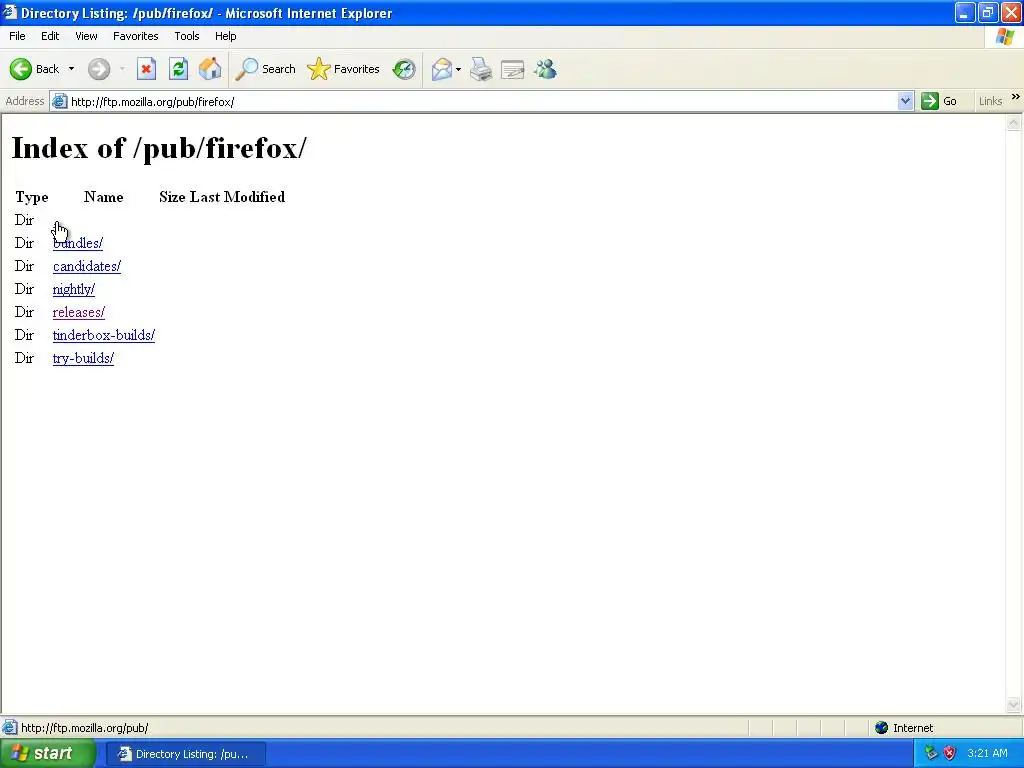Screen dimensions: 1024x768
Task: Open the try-builds/ directory link
Action: [84, 358]
